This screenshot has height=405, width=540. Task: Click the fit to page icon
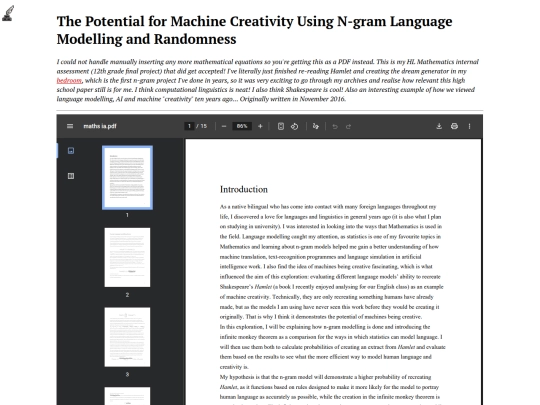click(281, 126)
